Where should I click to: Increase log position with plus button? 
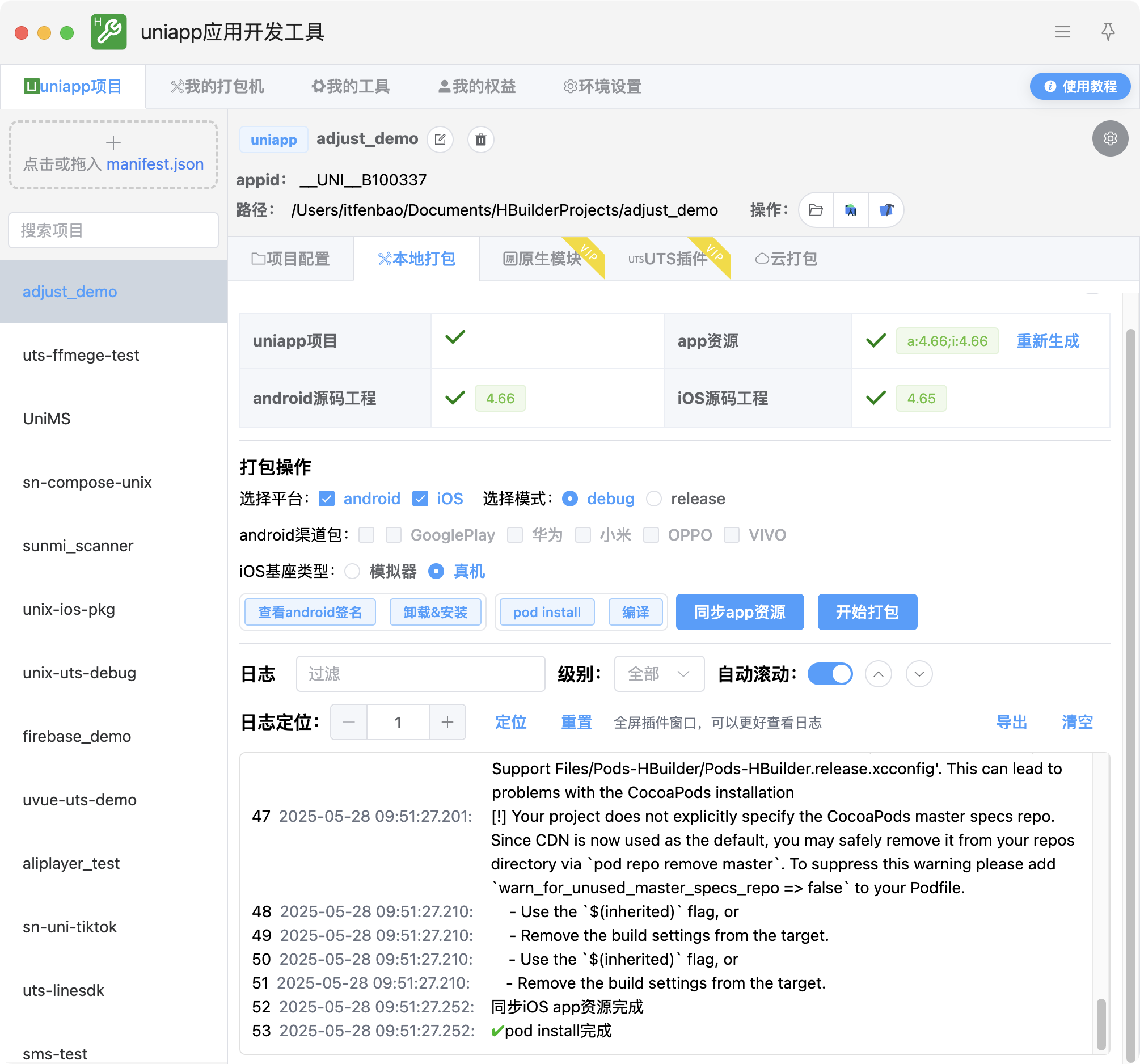[447, 721]
